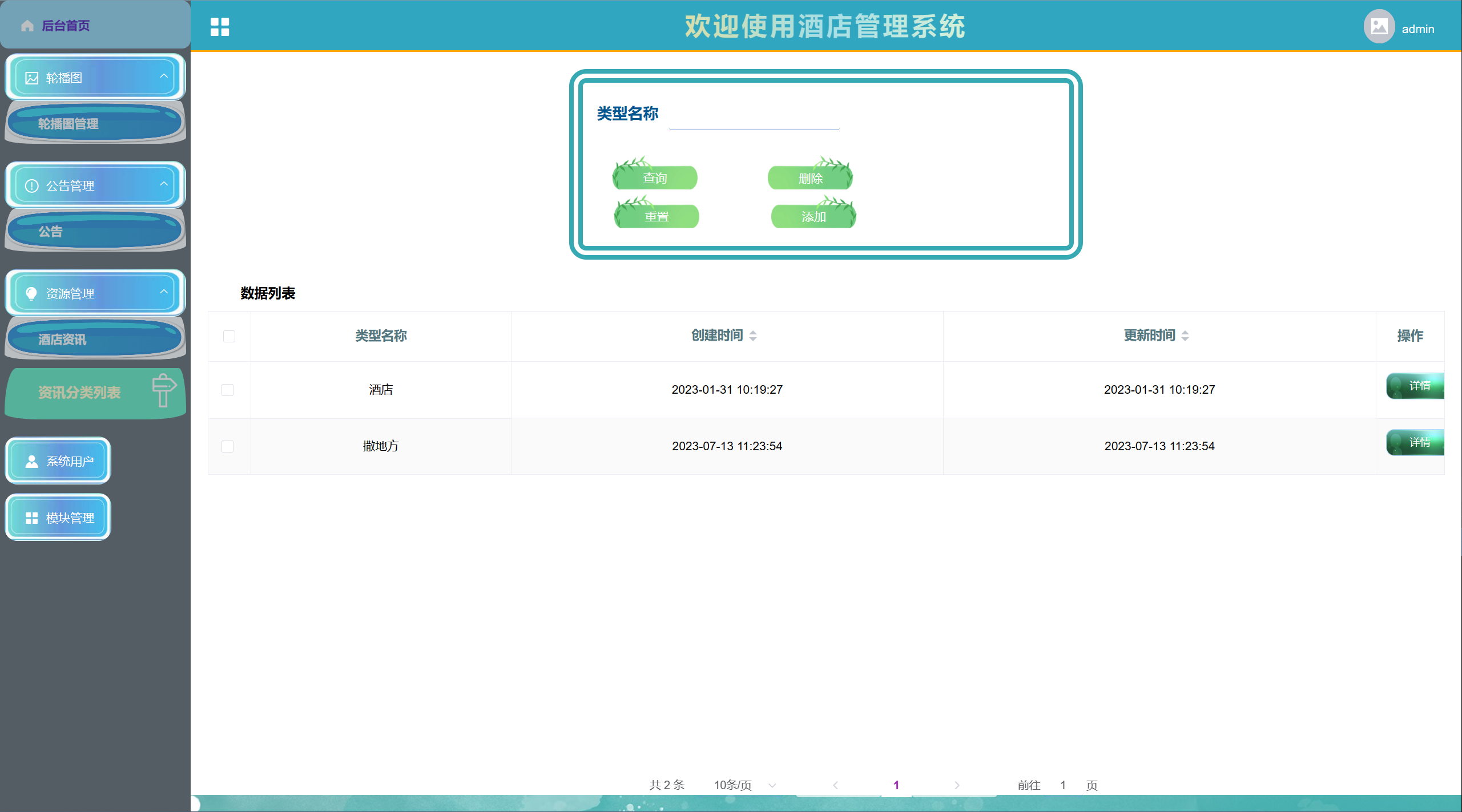Click the info icon on 公告管理 menu
The image size is (1462, 812).
[x=32, y=186]
